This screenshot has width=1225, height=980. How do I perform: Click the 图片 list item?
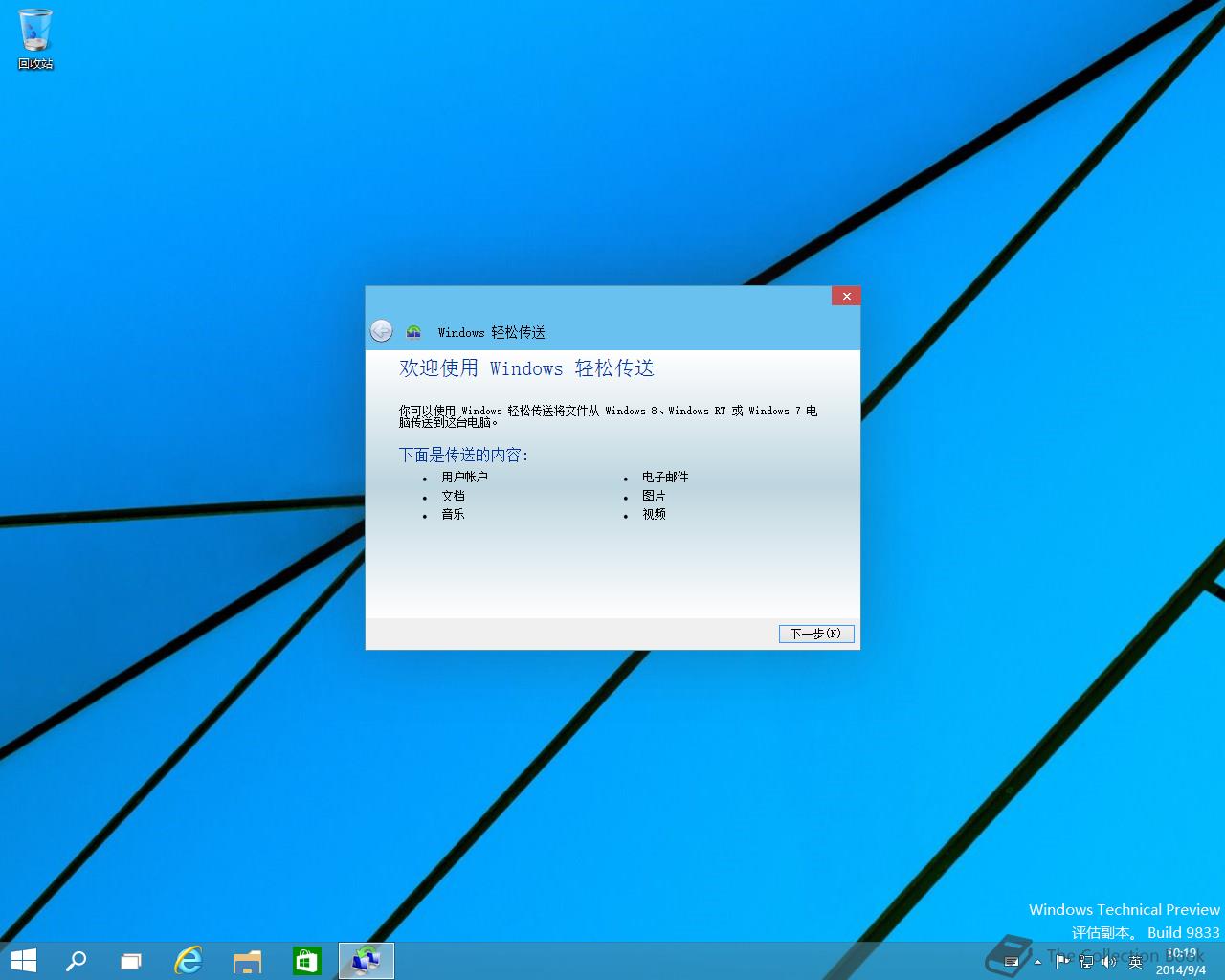tap(654, 496)
